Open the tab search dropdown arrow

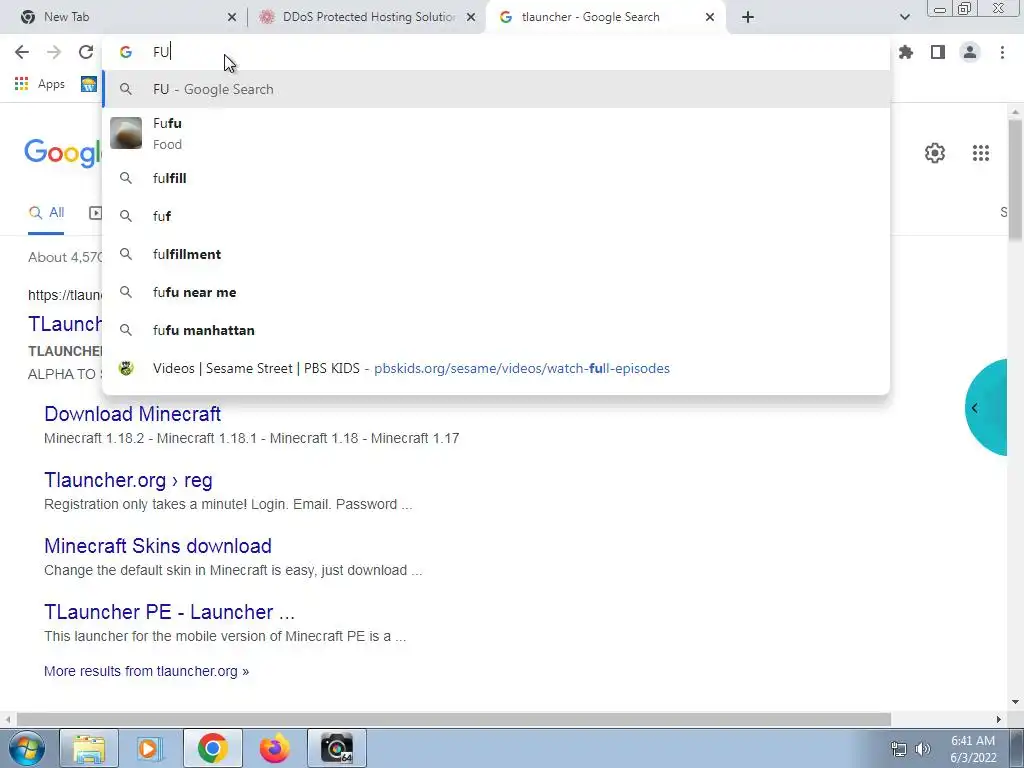[x=904, y=17]
